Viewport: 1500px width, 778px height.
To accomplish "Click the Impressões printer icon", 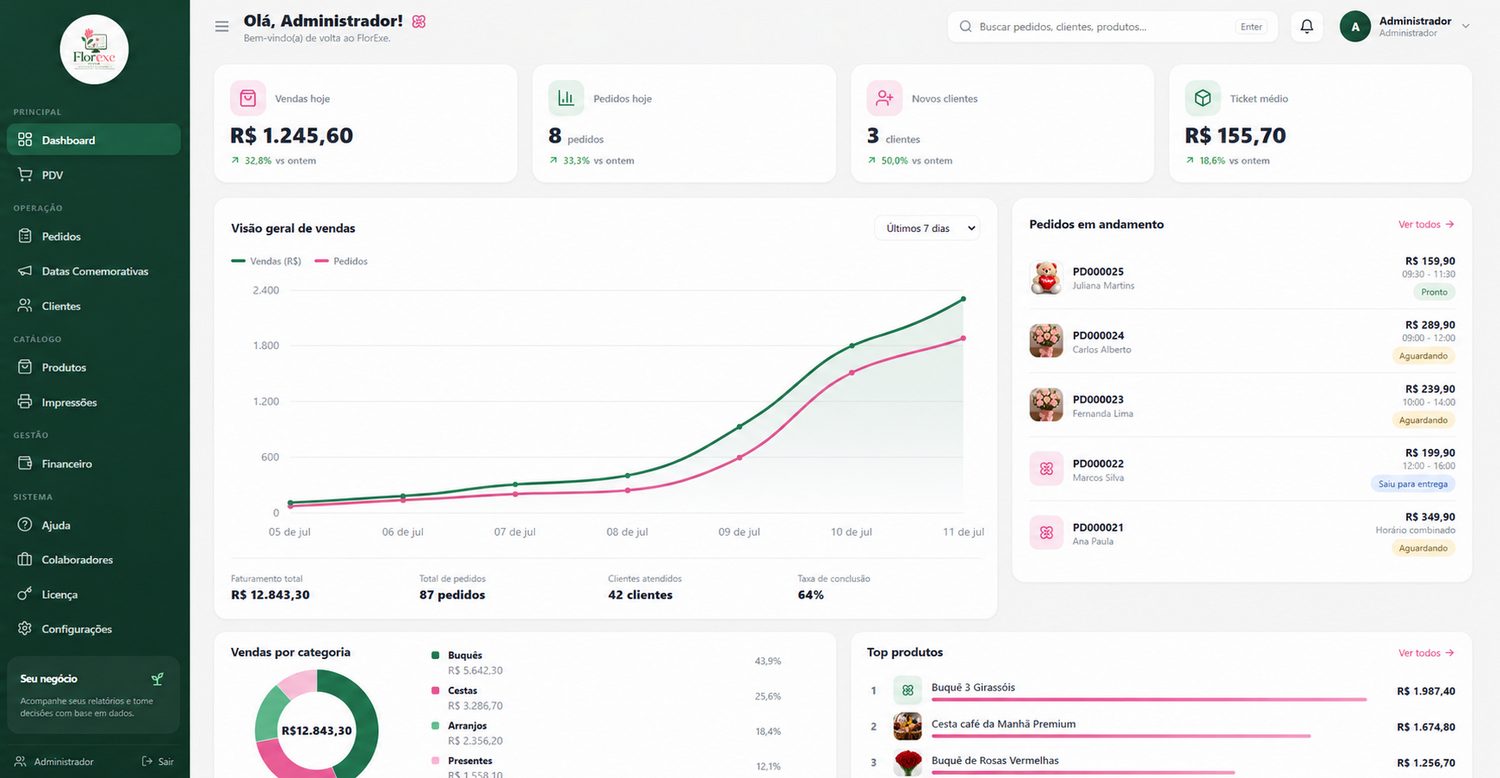I will [x=25, y=402].
